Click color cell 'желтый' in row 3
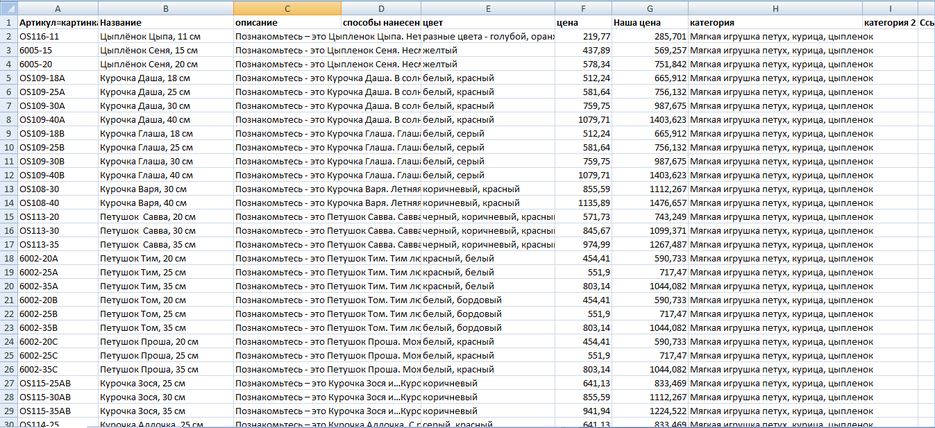Screen dimensions: 935x428 coord(488,51)
